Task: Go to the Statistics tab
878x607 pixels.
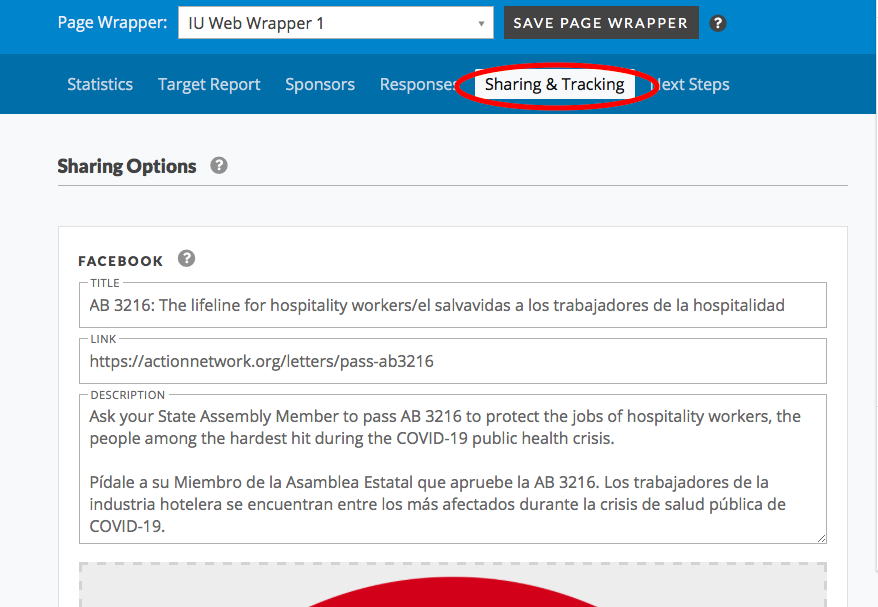Action: click(x=100, y=85)
